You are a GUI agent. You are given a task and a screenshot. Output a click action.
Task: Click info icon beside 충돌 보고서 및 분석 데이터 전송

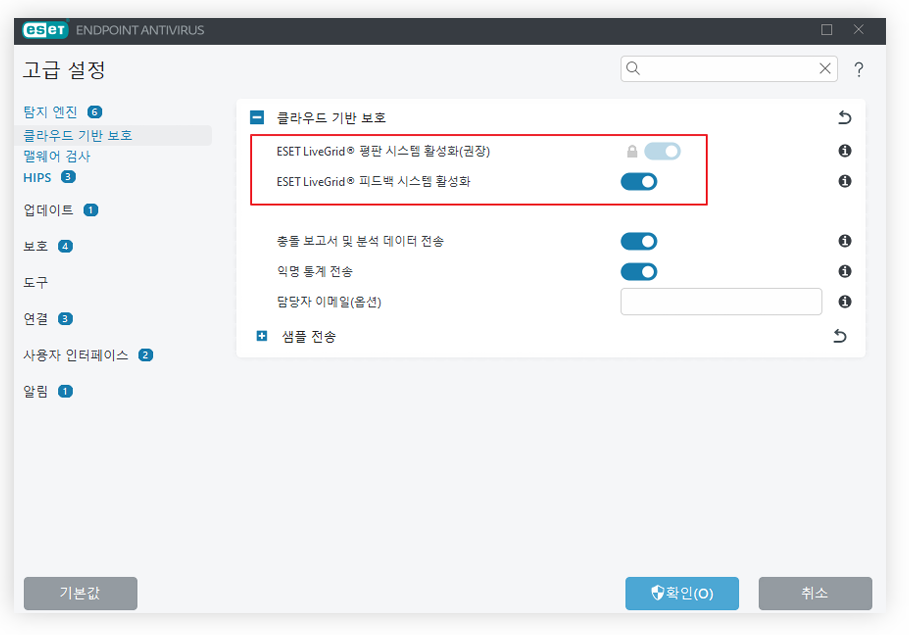pos(845,241)
